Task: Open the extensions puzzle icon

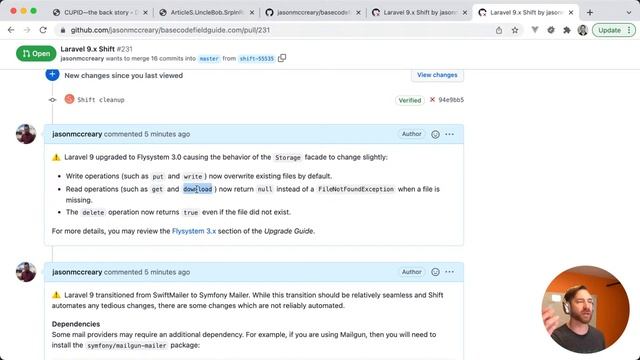Action: point(567,30)
